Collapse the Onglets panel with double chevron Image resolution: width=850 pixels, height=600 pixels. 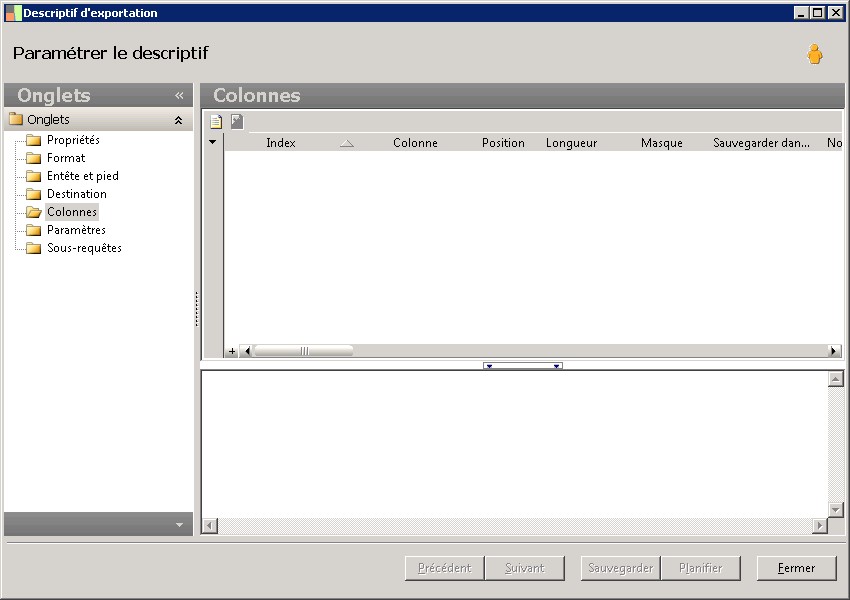(179, 95)
